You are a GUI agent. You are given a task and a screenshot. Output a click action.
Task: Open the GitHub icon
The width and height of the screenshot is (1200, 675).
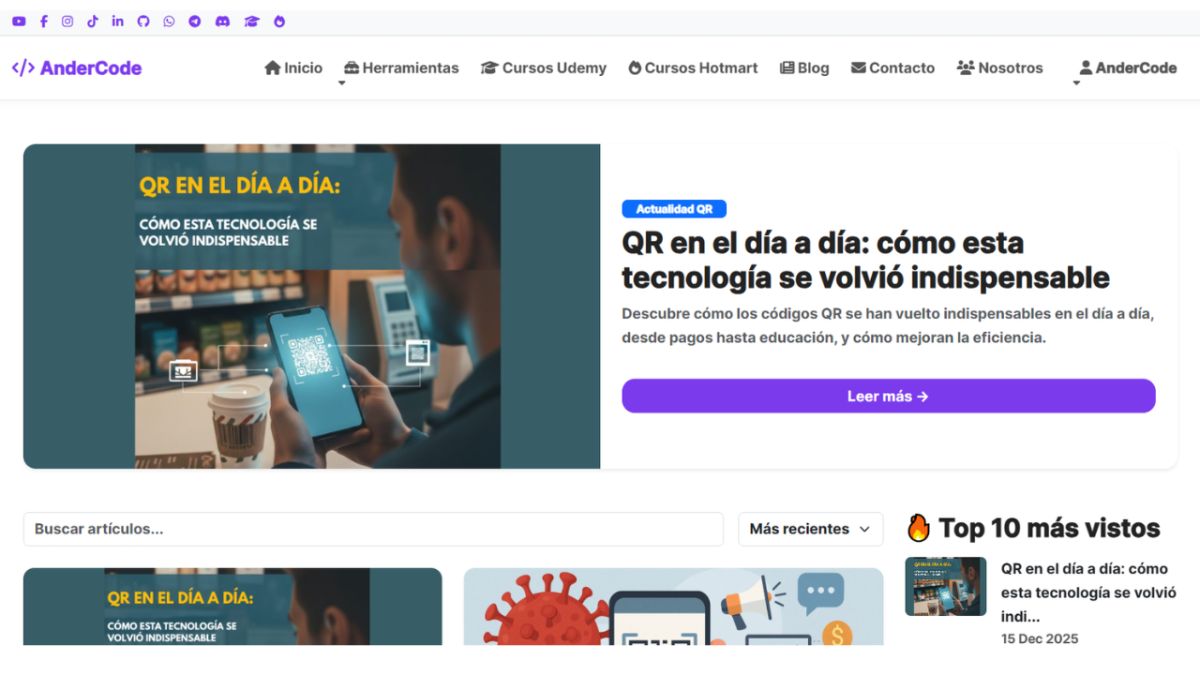[143, 21]
